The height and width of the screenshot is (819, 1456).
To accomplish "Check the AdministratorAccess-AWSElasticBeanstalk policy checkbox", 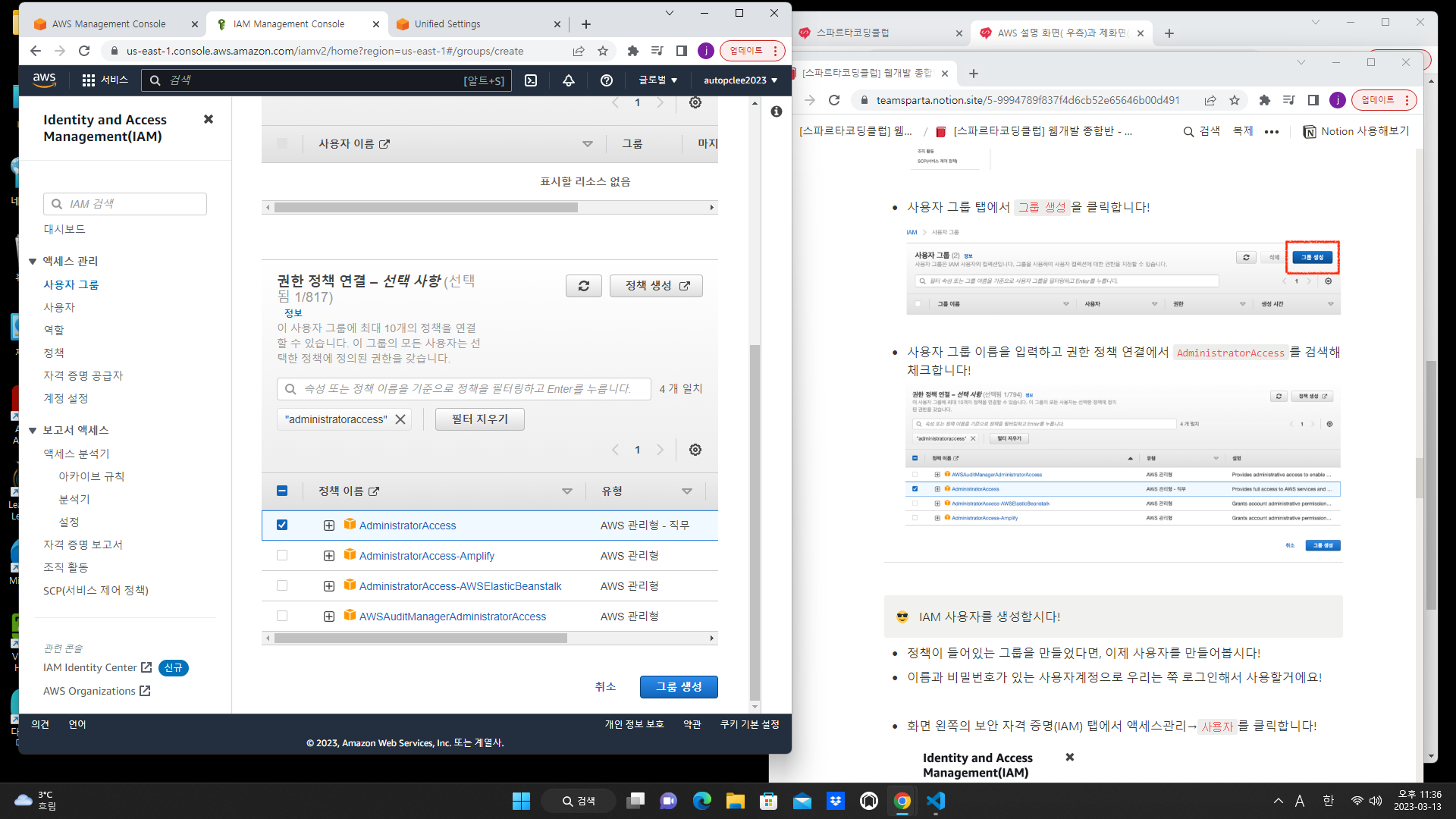I will (x=282, y=585).
